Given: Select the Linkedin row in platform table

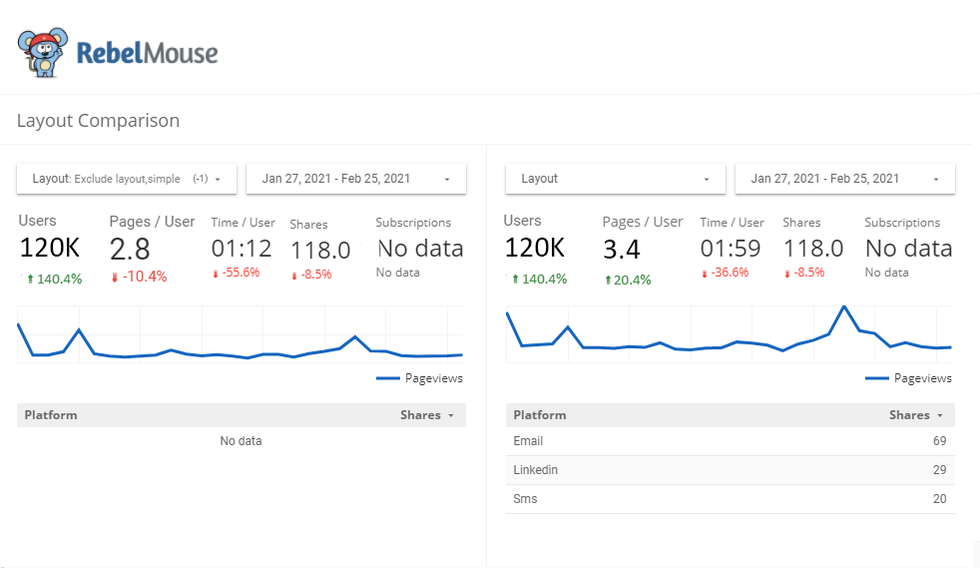Looking at the screenshot, I should click(x=730, y=470).
